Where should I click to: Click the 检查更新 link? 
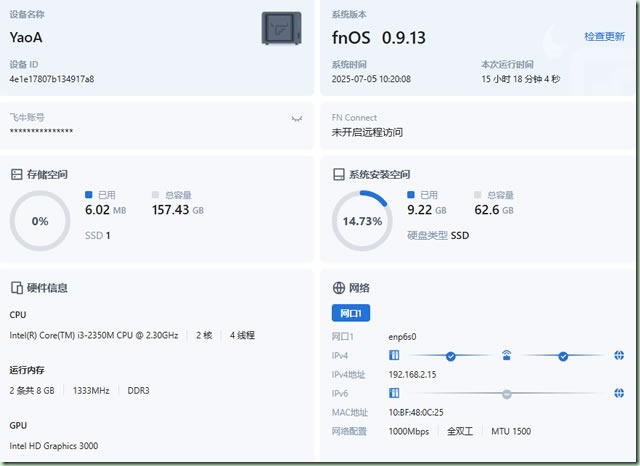pos(604,37)
